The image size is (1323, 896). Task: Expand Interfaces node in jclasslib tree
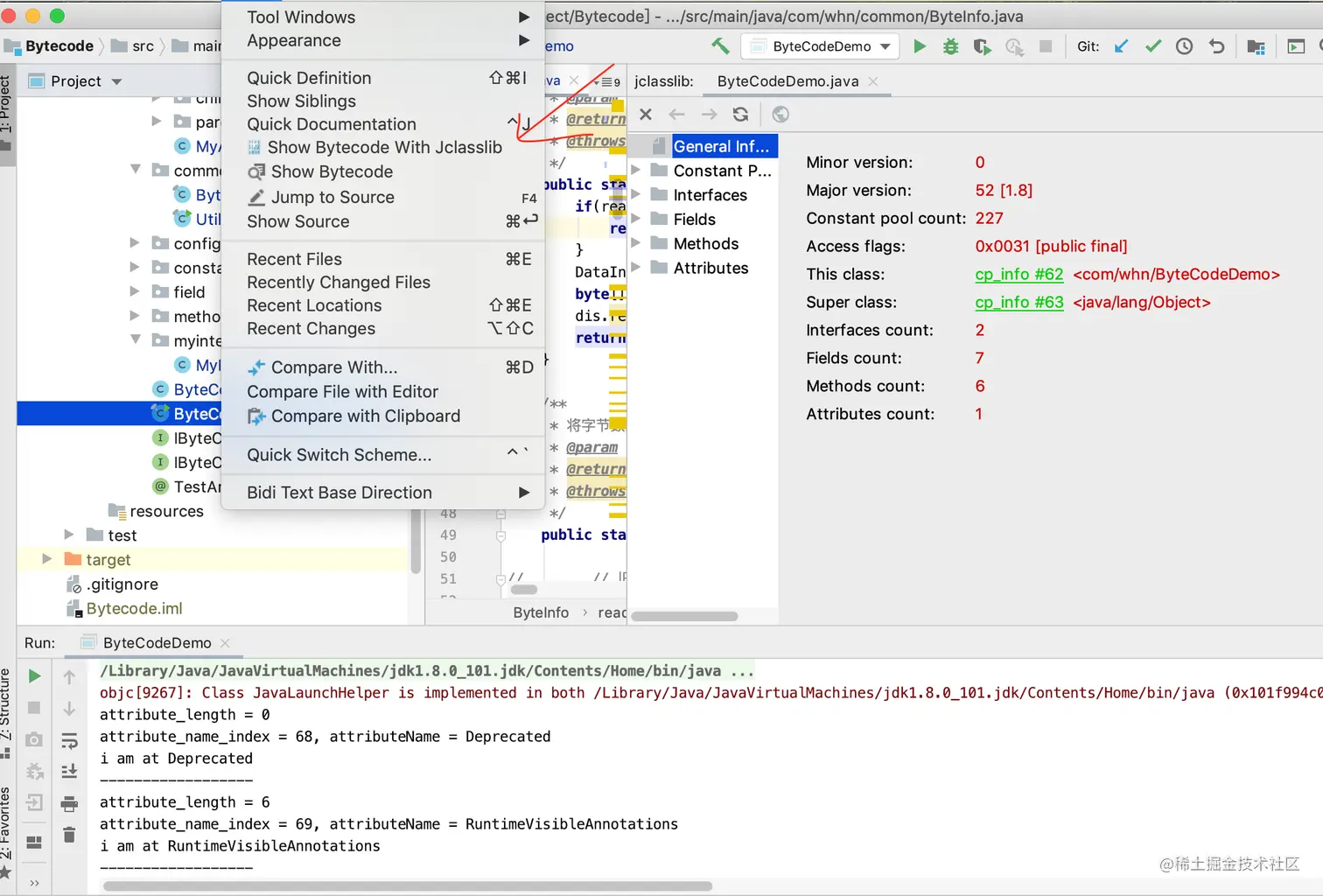[x=636, y=194]
